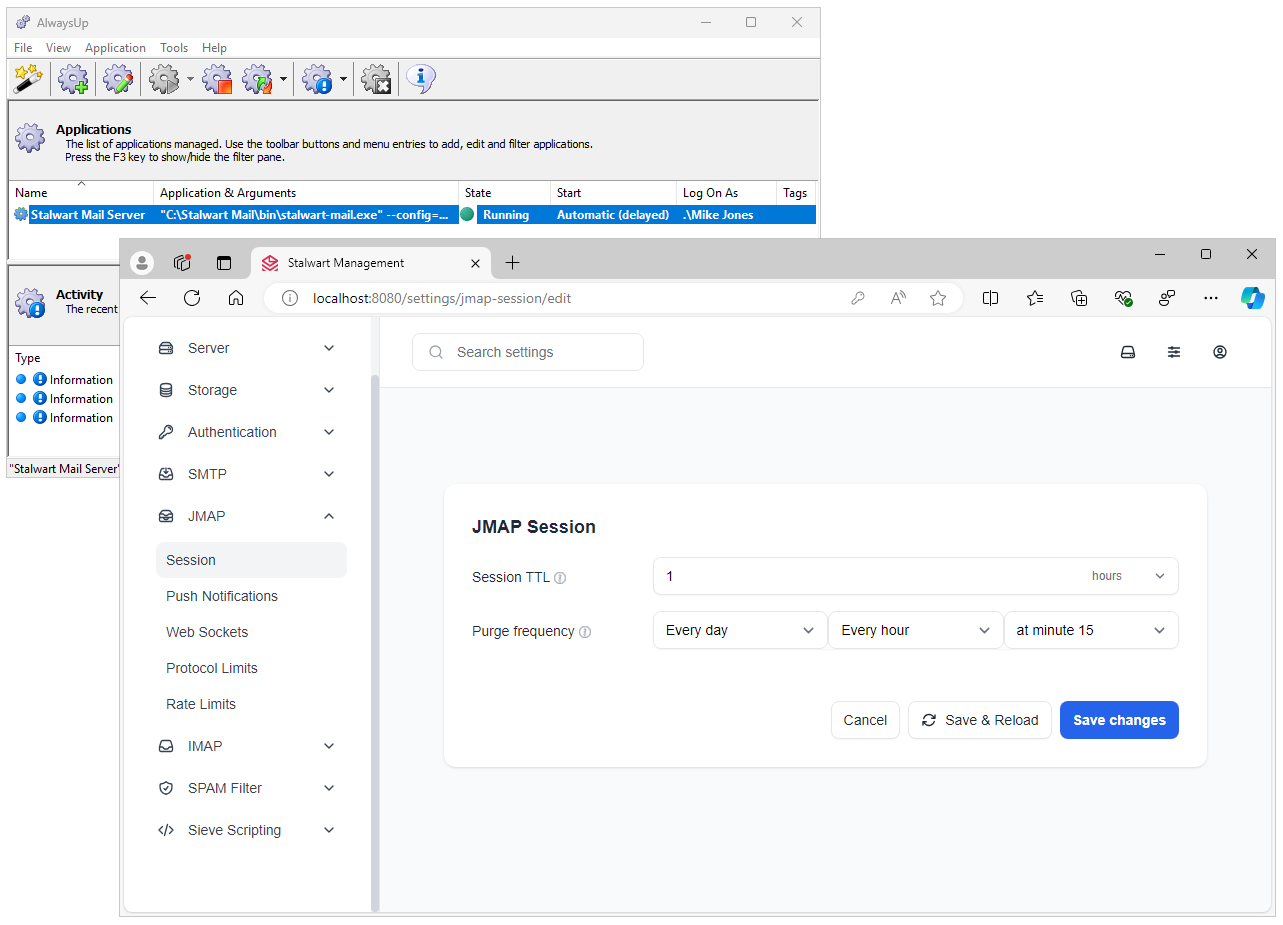
Task: Open the Tools menu in AlwaysUp
Action: click(174, 48)
